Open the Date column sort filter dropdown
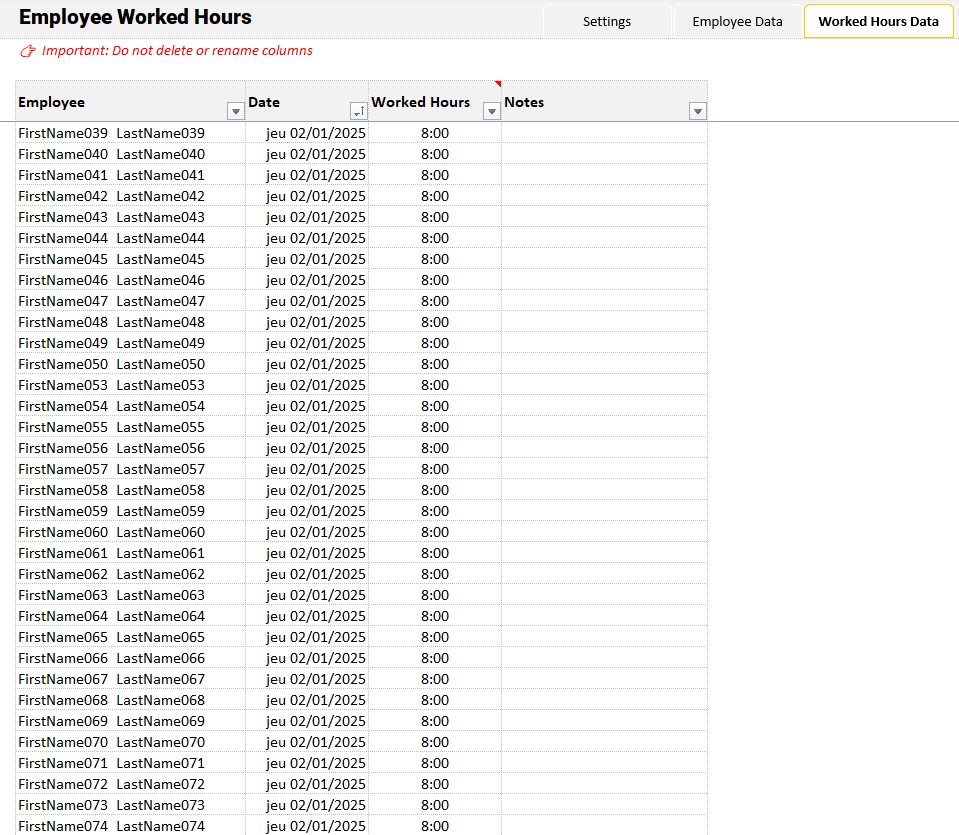 tap(358, 111)
